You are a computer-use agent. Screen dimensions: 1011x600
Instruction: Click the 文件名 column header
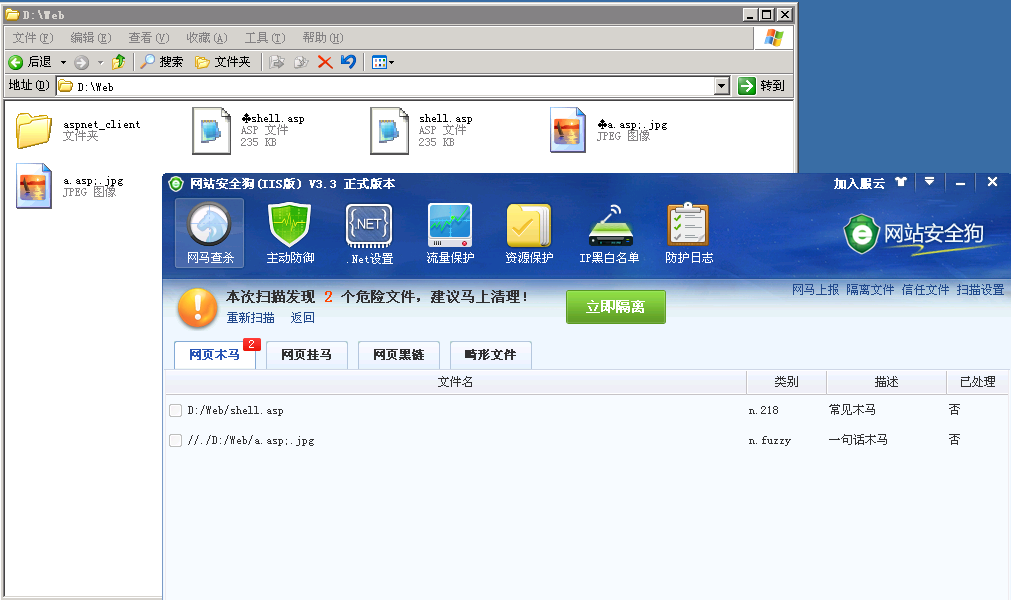coord(455,382)
